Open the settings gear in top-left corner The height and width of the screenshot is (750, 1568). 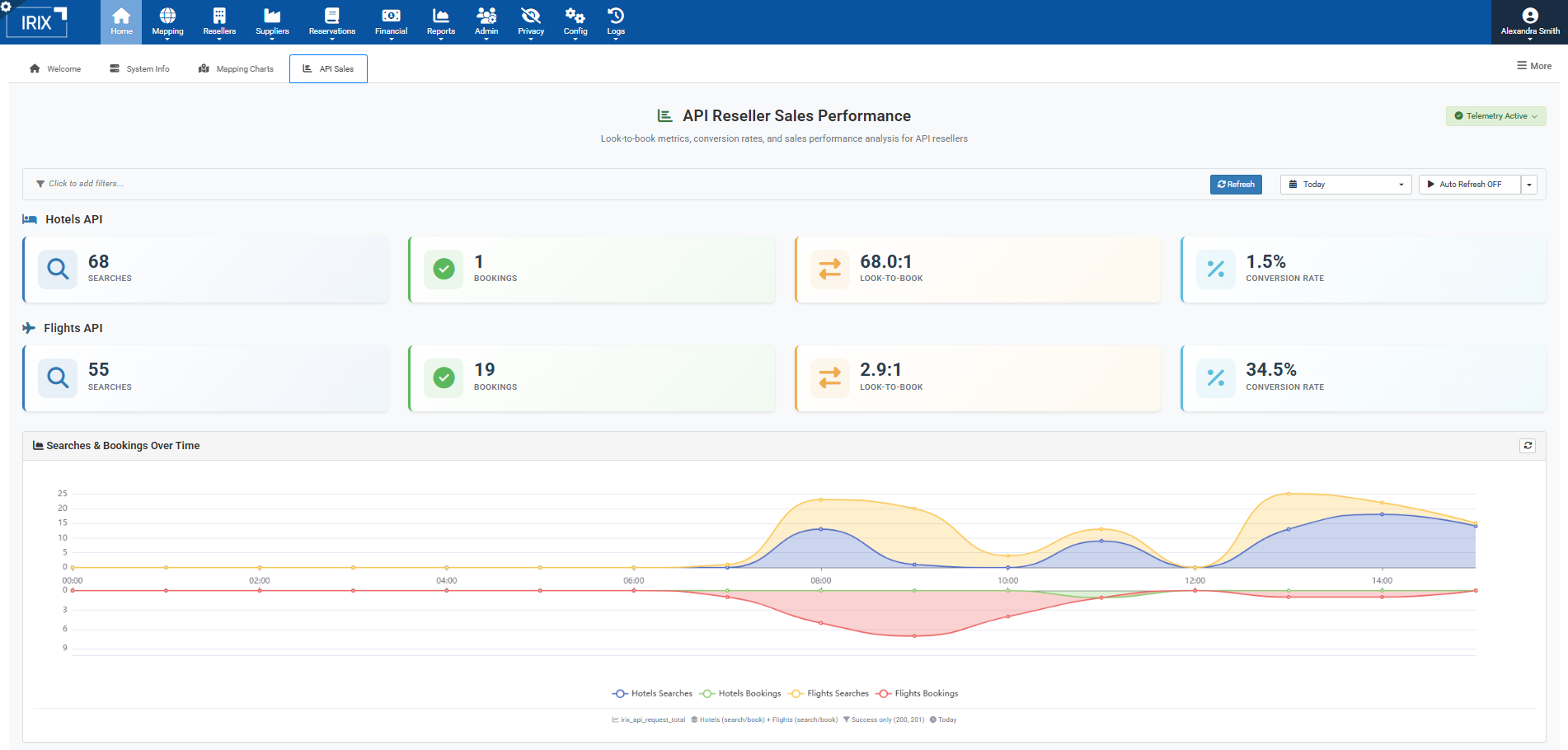pyautogui.click(x=8, y=7)
